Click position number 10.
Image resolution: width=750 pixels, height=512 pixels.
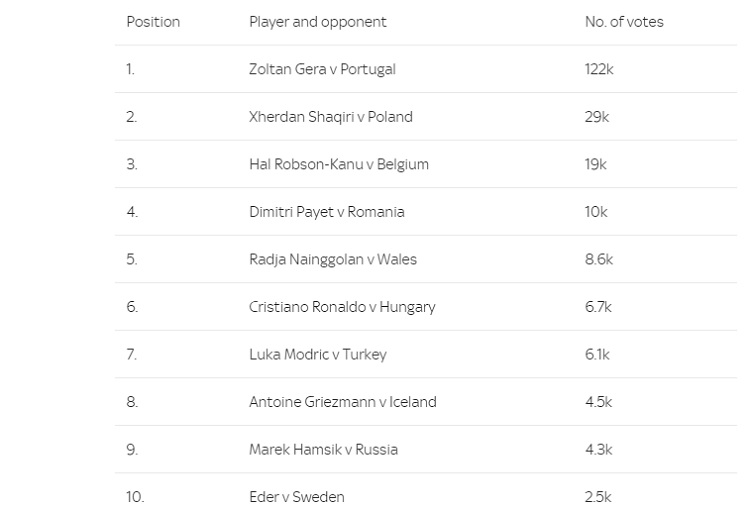tap(135, 497)
